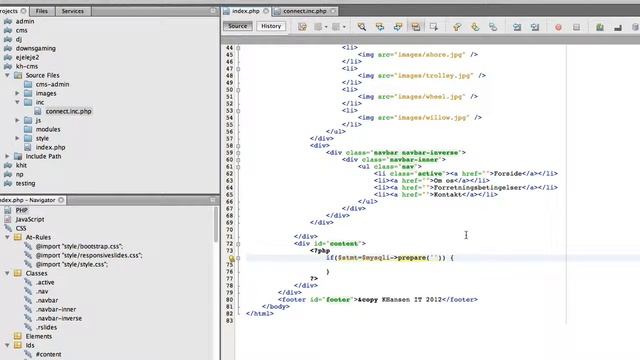Select PHP in the Navigator
Viewport: 640px width, 360px height.
tap(22, 210)
